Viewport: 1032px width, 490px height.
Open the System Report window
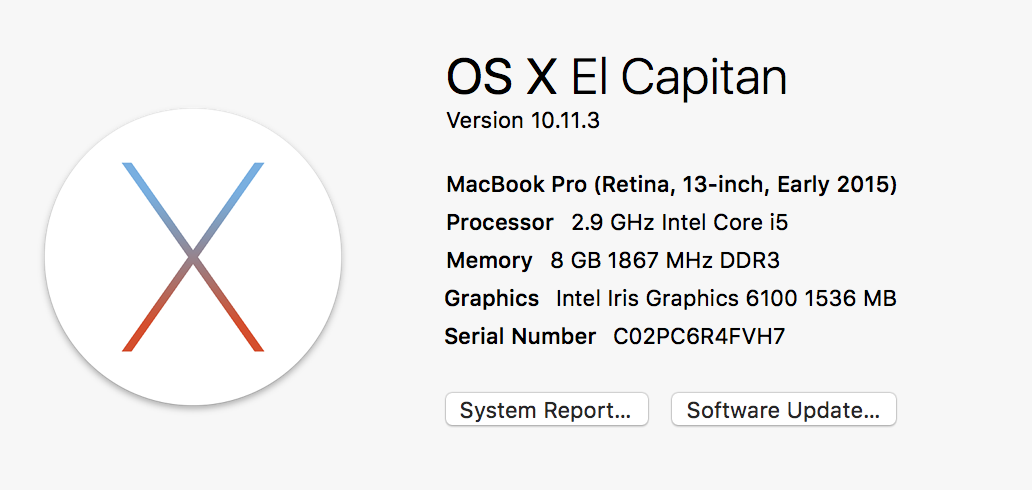546,410
